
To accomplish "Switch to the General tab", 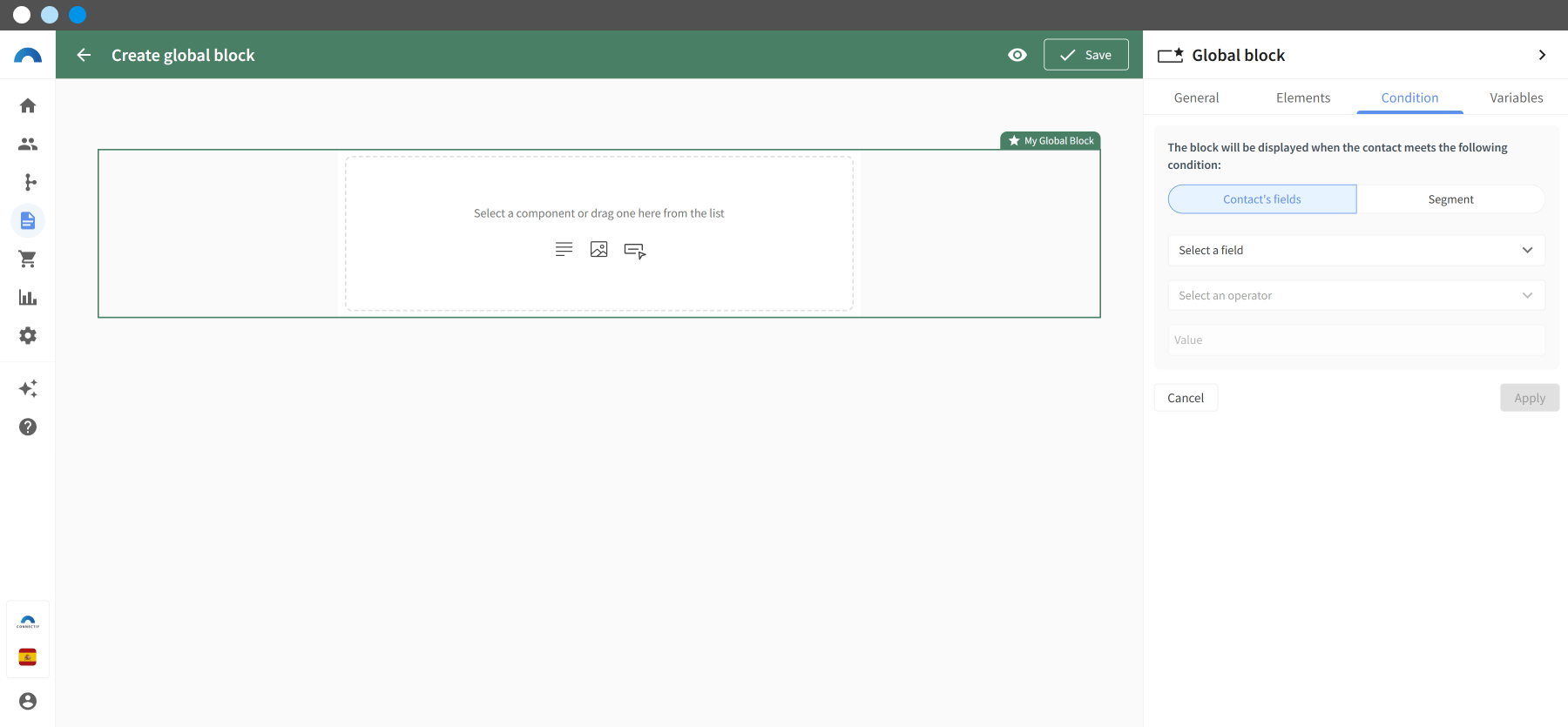I will 1196,98.
